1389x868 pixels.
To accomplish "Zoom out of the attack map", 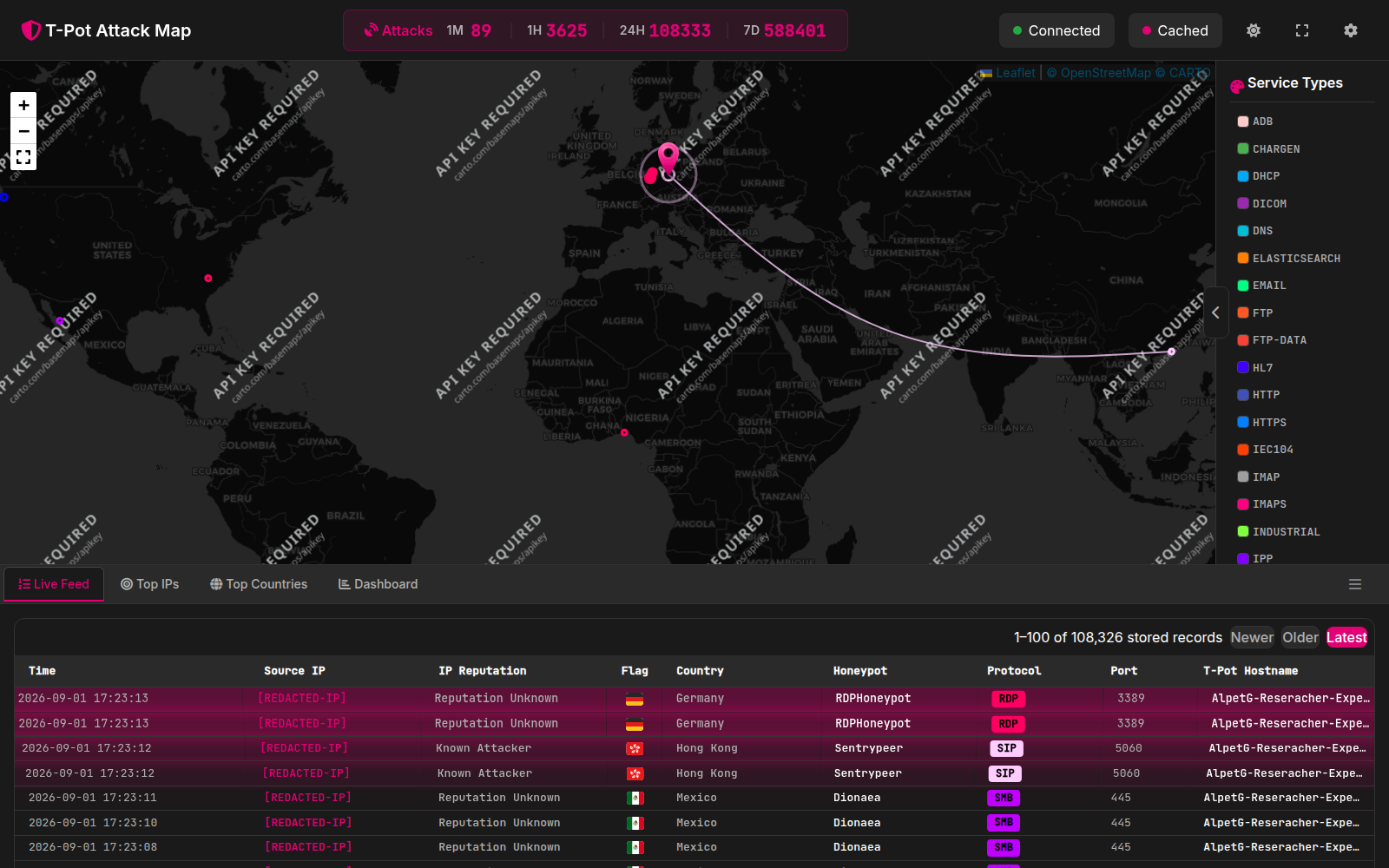I will (23, 131).
